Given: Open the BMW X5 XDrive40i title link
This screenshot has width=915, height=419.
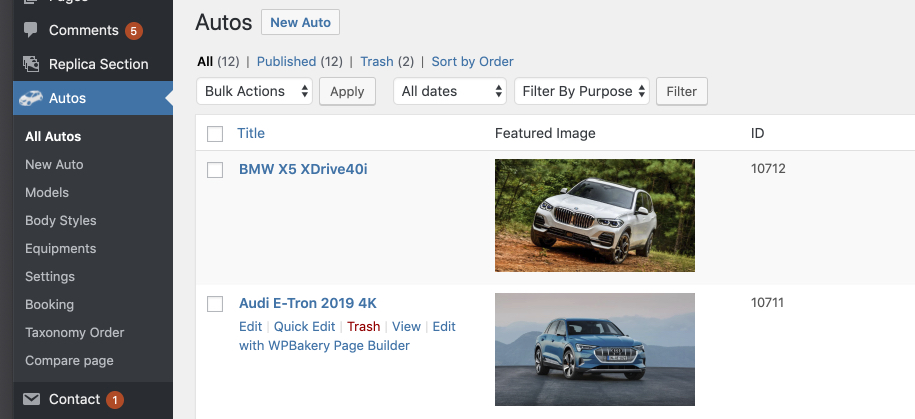Looking at the screenshot, I should (x=303, y=169).
